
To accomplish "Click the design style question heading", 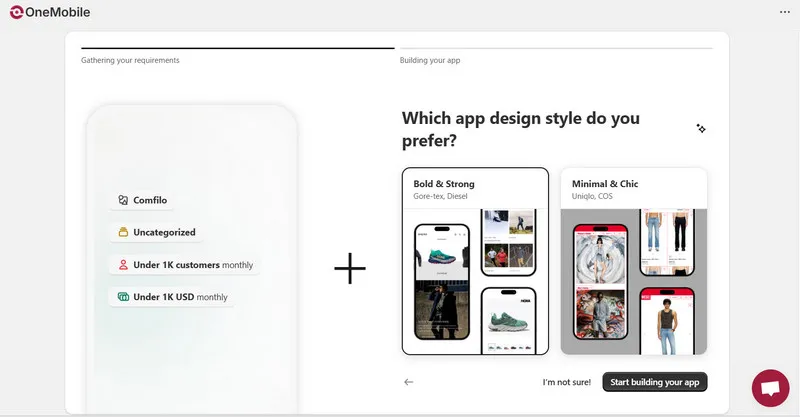I will pyautogui.click(x=520, y=129).
